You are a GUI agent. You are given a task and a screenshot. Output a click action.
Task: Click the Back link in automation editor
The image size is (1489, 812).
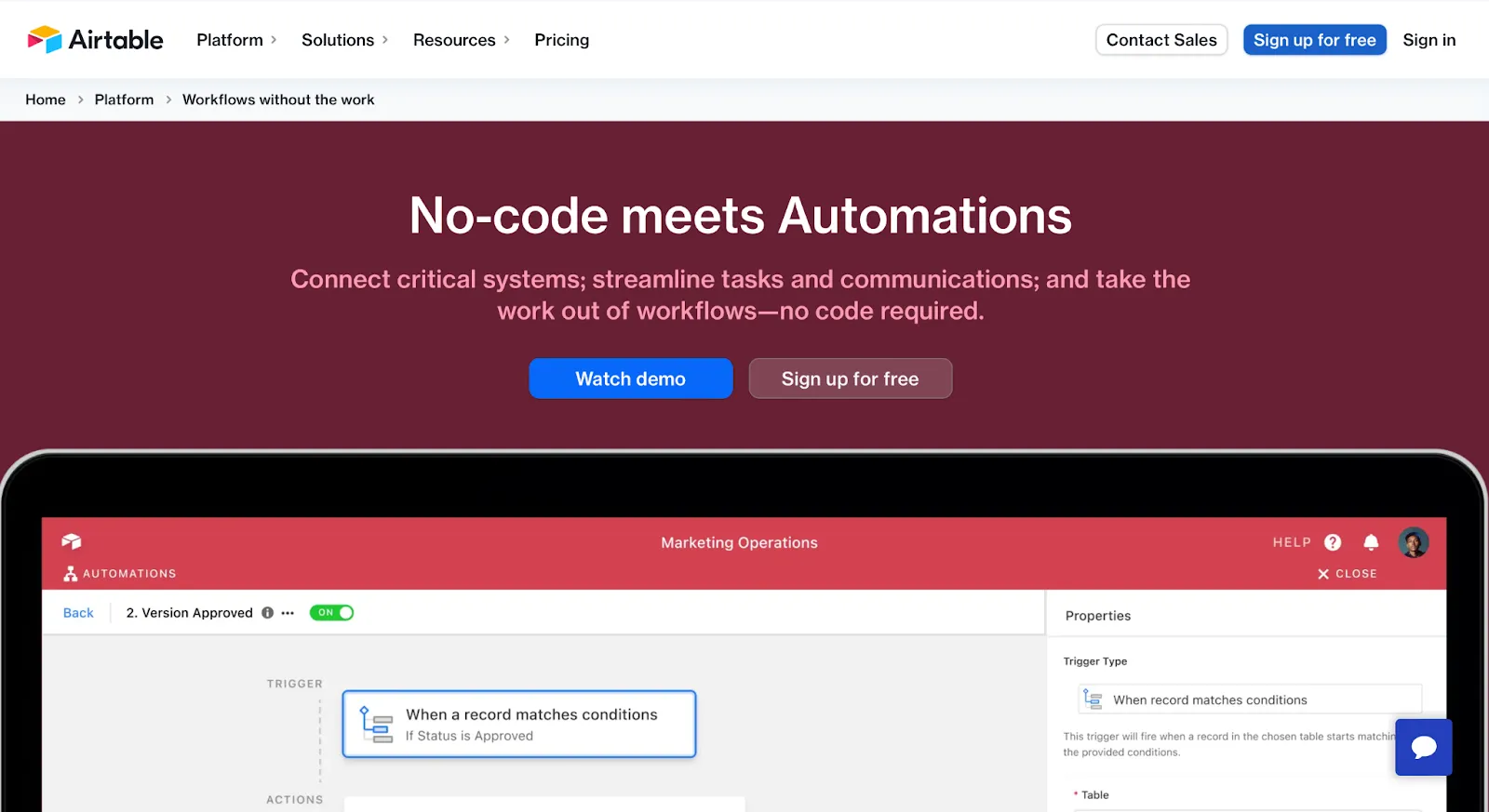click(78, 613)
